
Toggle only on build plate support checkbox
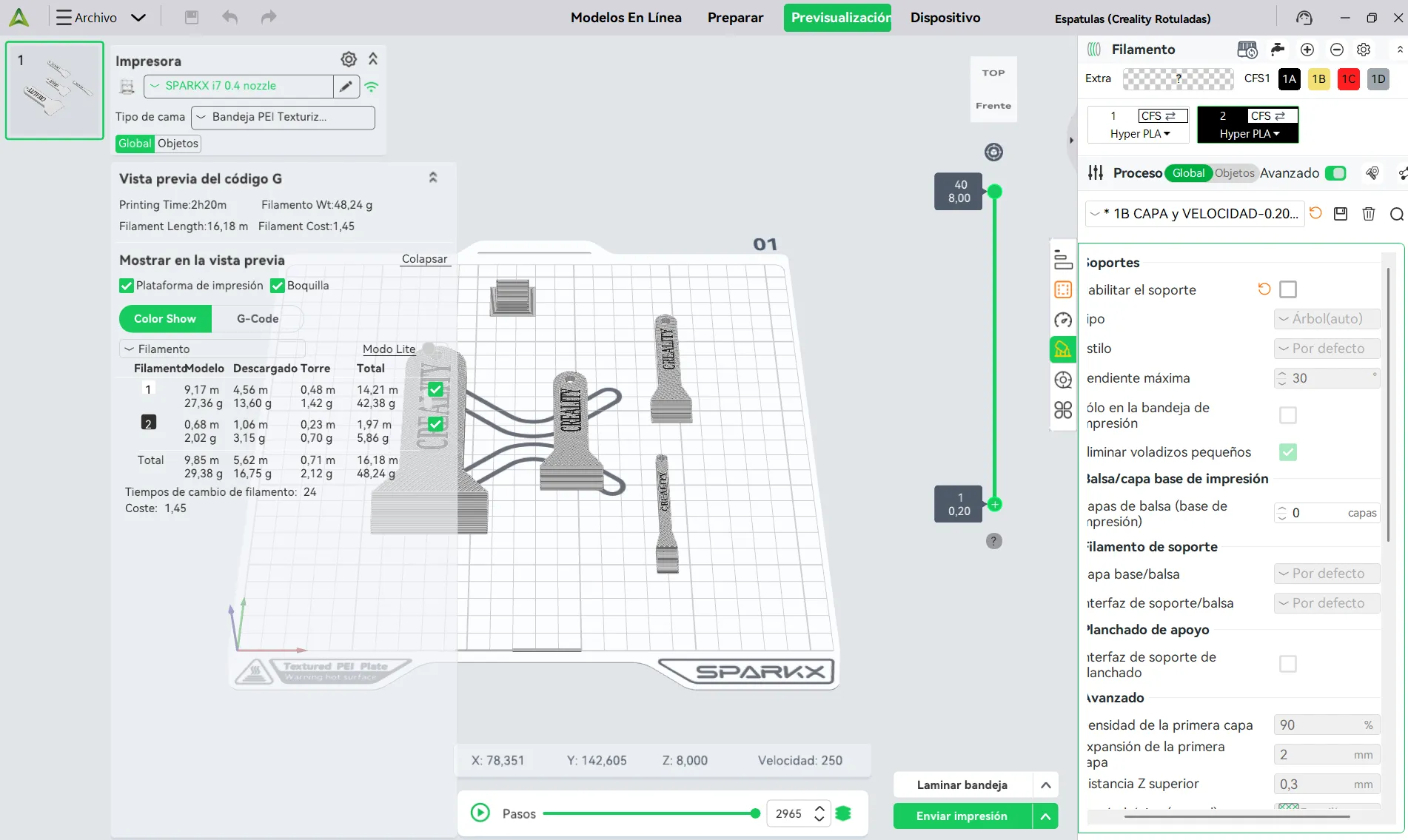pyautogui.click(x=1288, y=415)
